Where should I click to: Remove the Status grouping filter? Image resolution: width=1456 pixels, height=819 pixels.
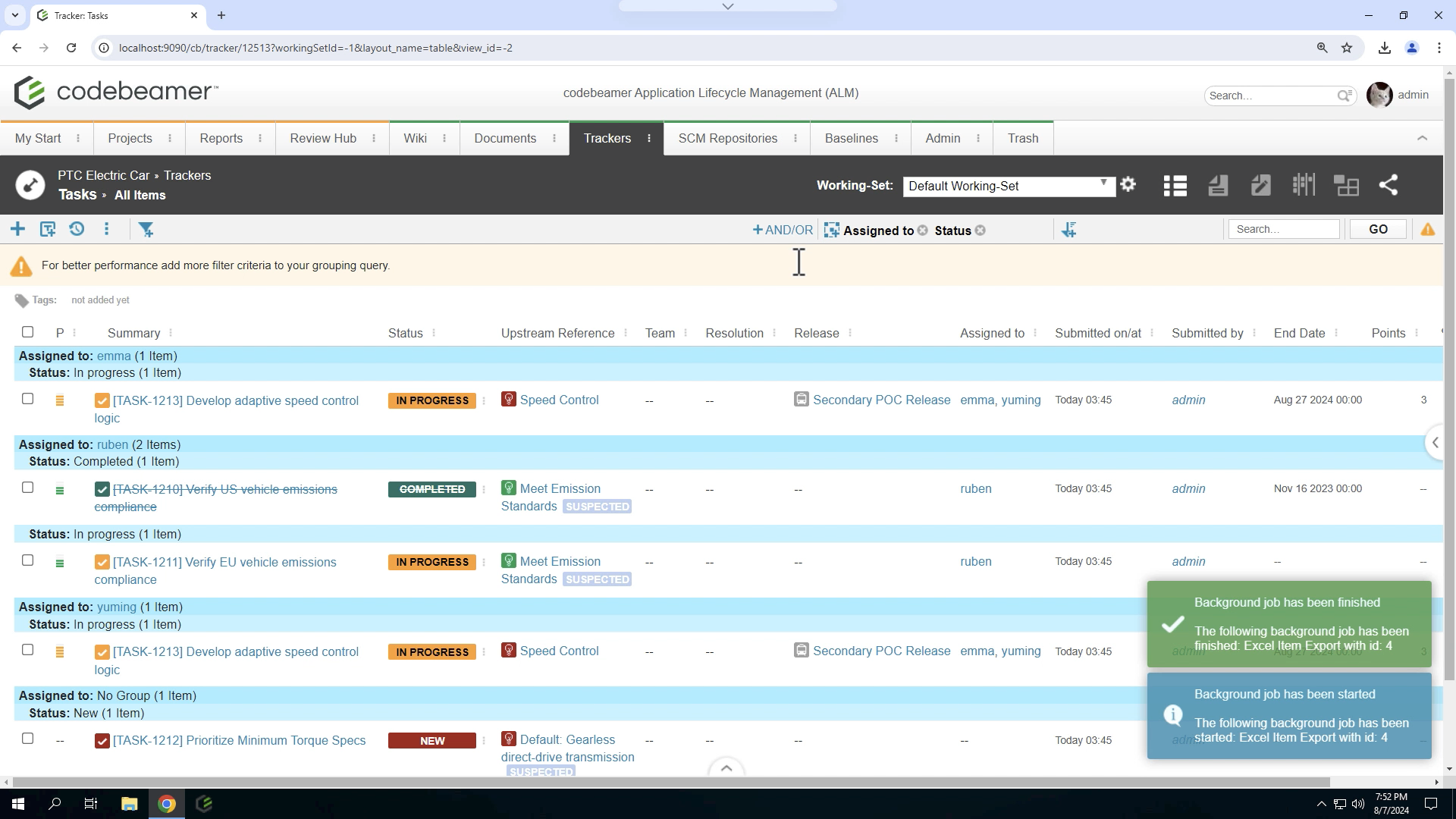[x=981, y=231]
